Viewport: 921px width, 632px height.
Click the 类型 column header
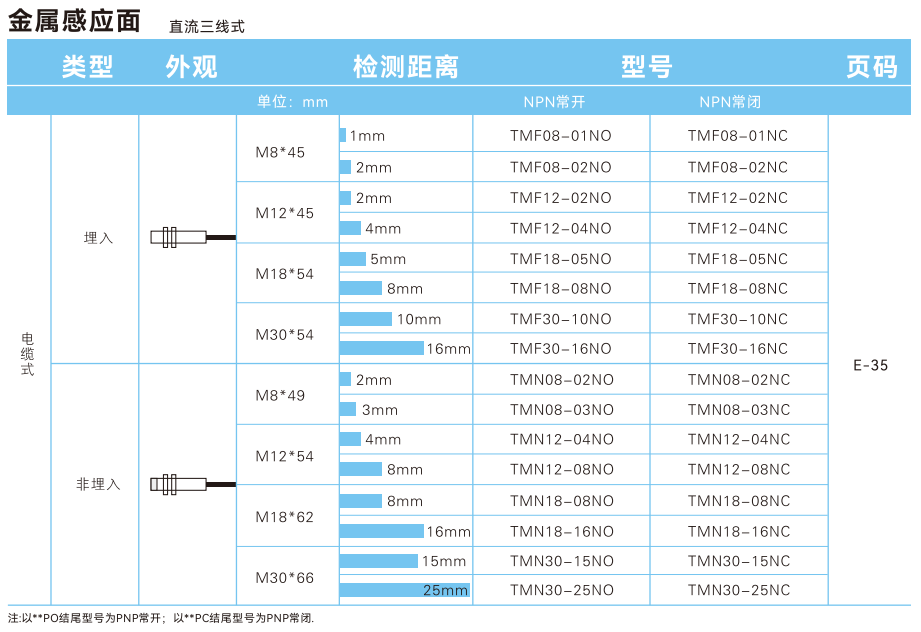coord(88,67)
